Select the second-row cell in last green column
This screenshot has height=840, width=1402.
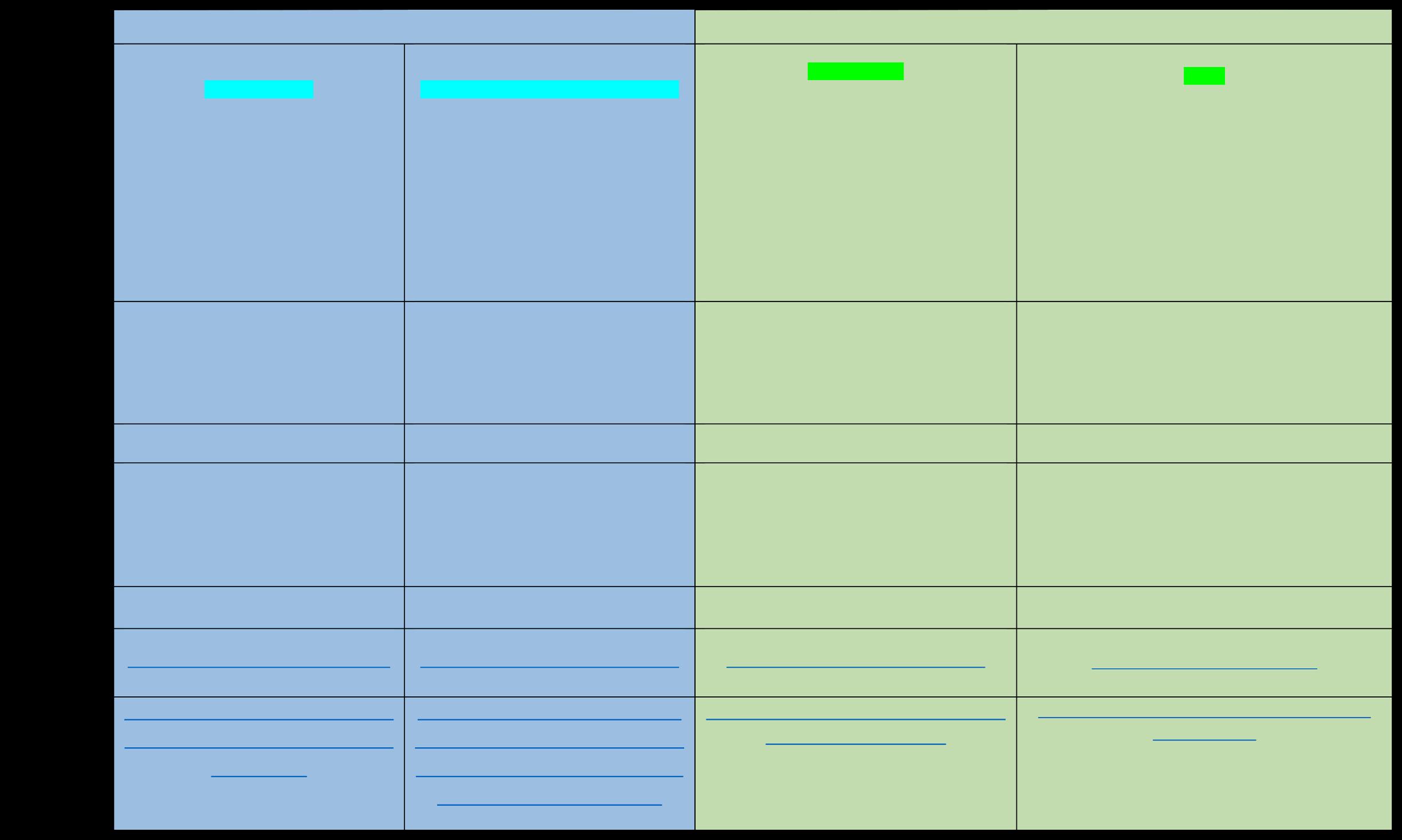1204,362
